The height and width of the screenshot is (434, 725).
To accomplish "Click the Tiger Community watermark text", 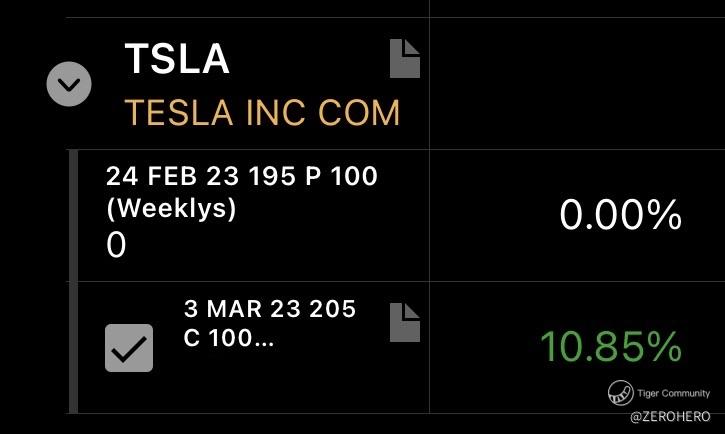I will [x=673, y=393].
